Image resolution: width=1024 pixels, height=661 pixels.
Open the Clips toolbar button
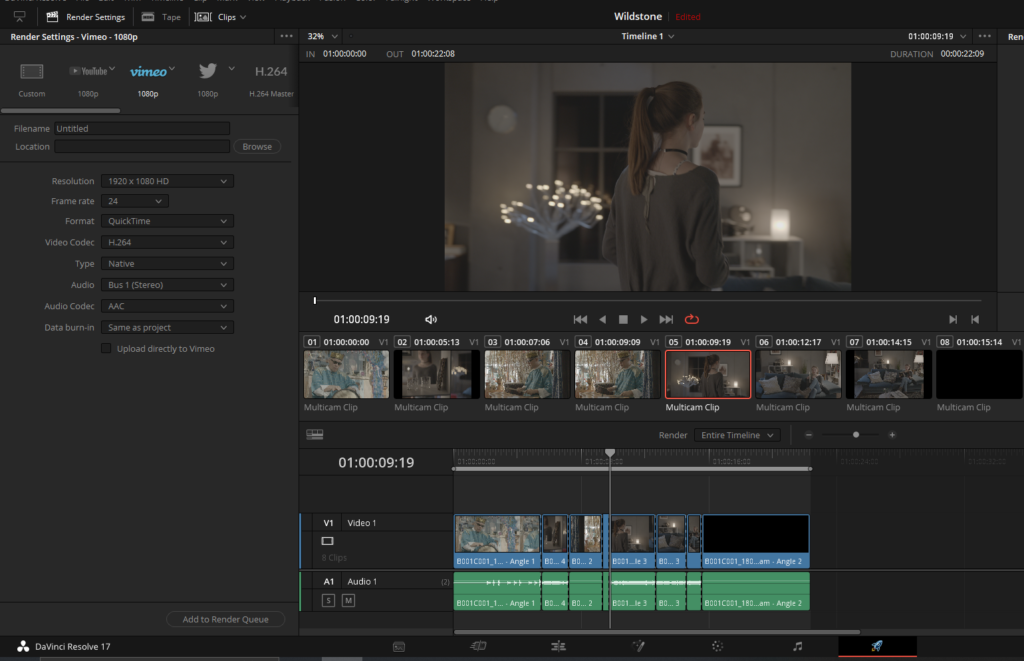pos(221,17)
